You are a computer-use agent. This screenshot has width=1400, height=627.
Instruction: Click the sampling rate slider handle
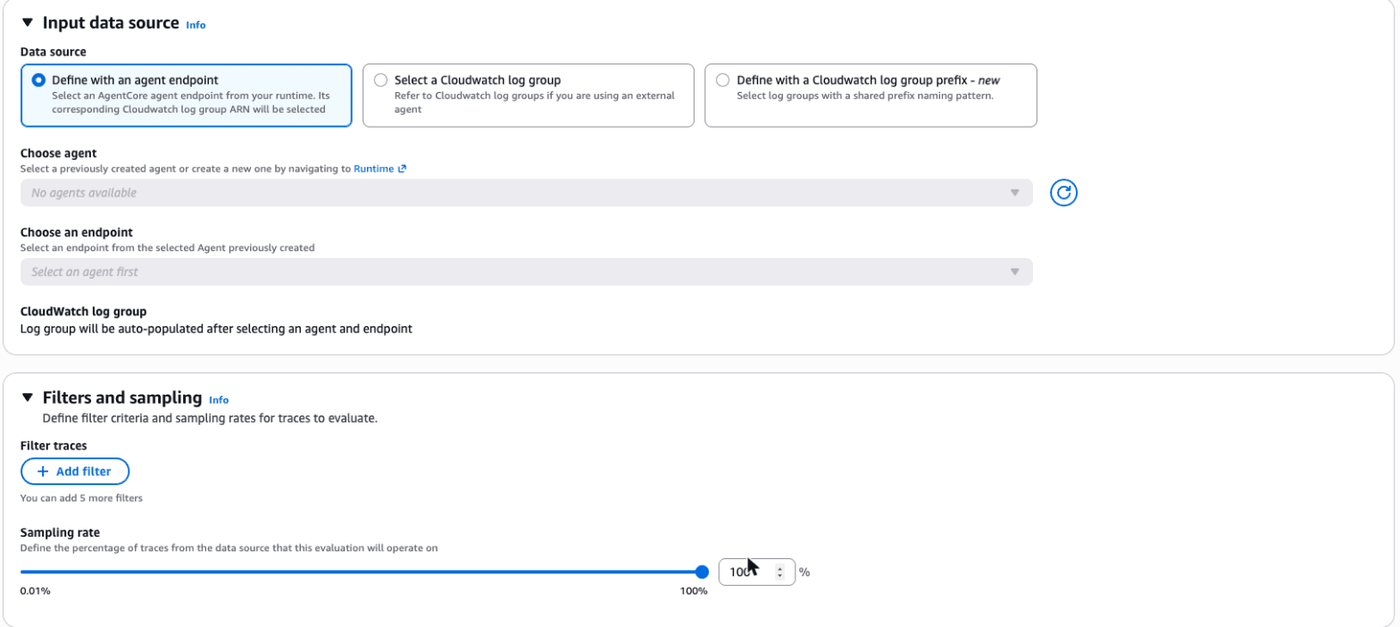702,572
